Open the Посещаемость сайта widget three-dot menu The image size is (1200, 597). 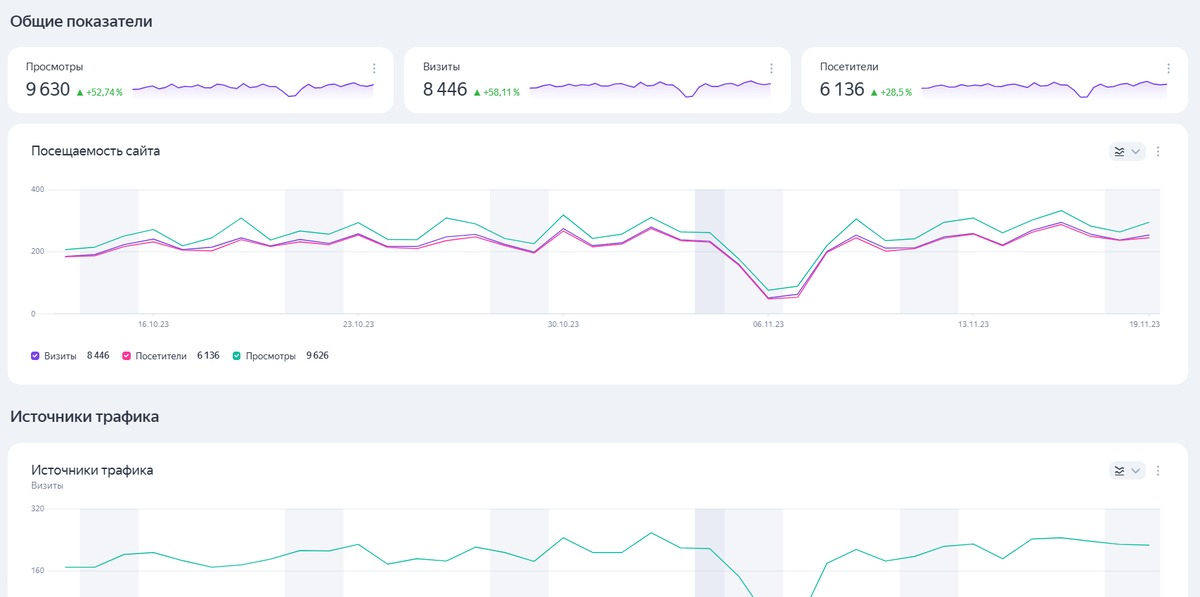(x=1158, y=152)
